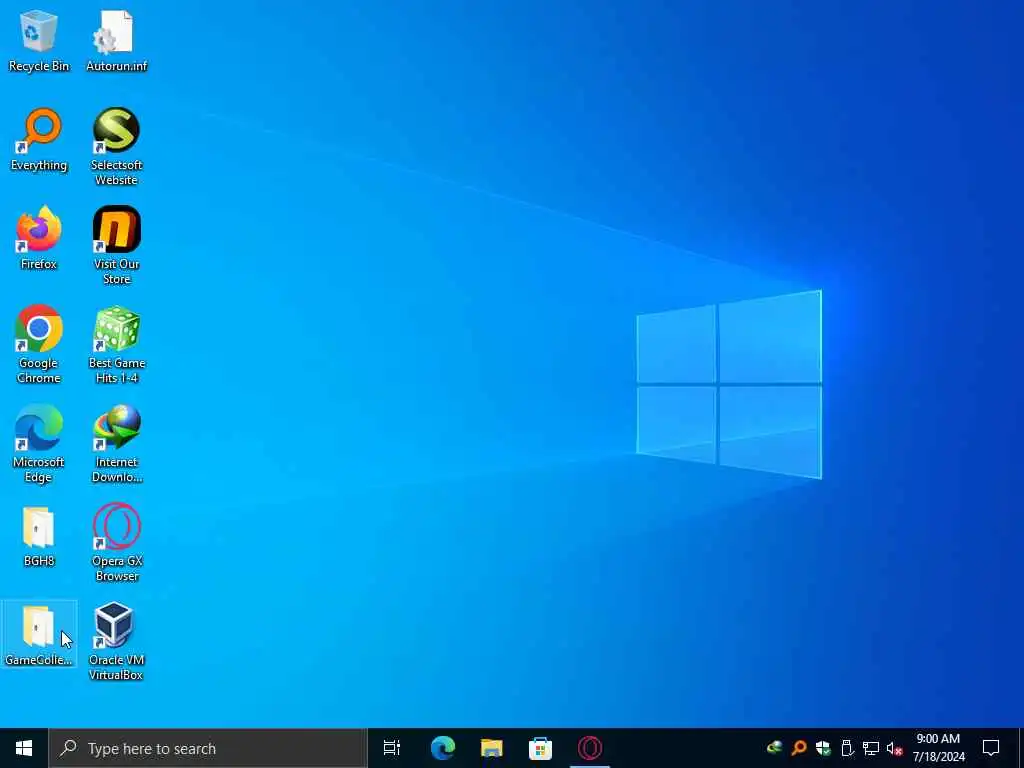Select the Best Game Hits 1-4 shortcut
The height and width of the screenshot is (768, 1024).
coord(116,345)
